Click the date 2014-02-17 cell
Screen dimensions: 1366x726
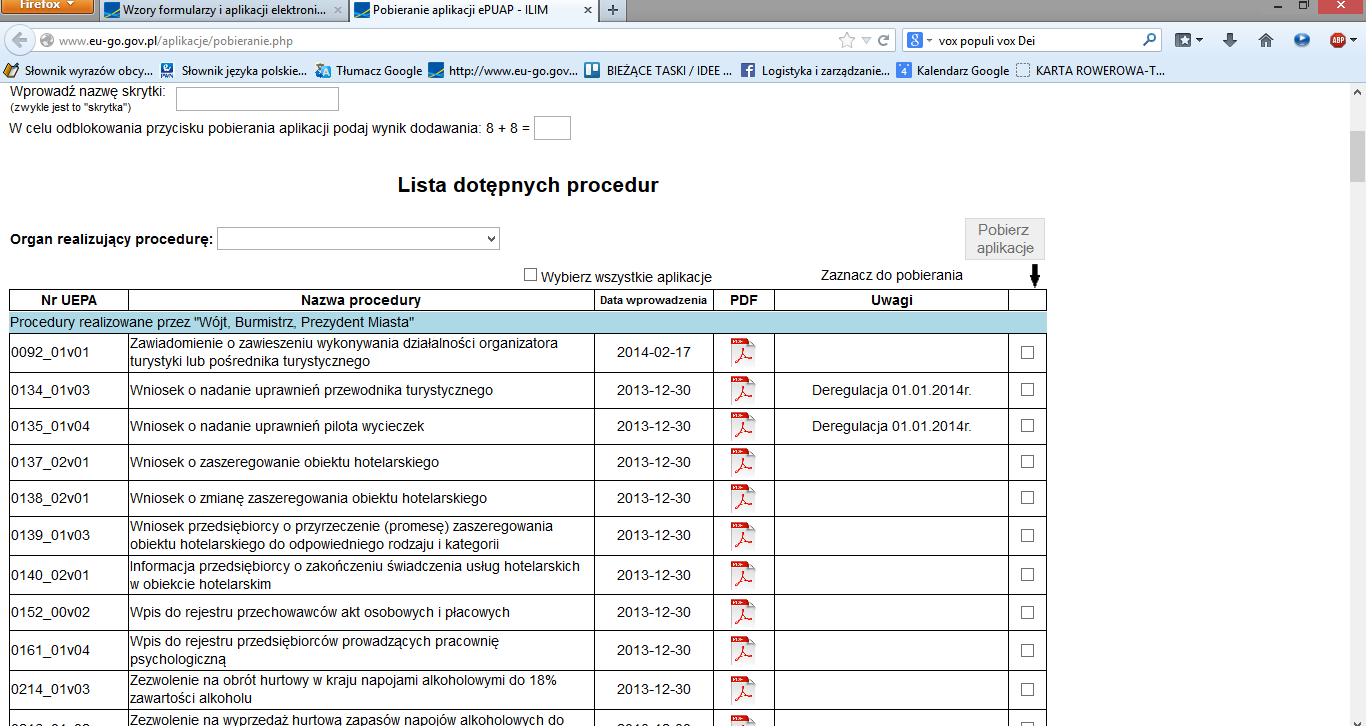pos(653,352)
